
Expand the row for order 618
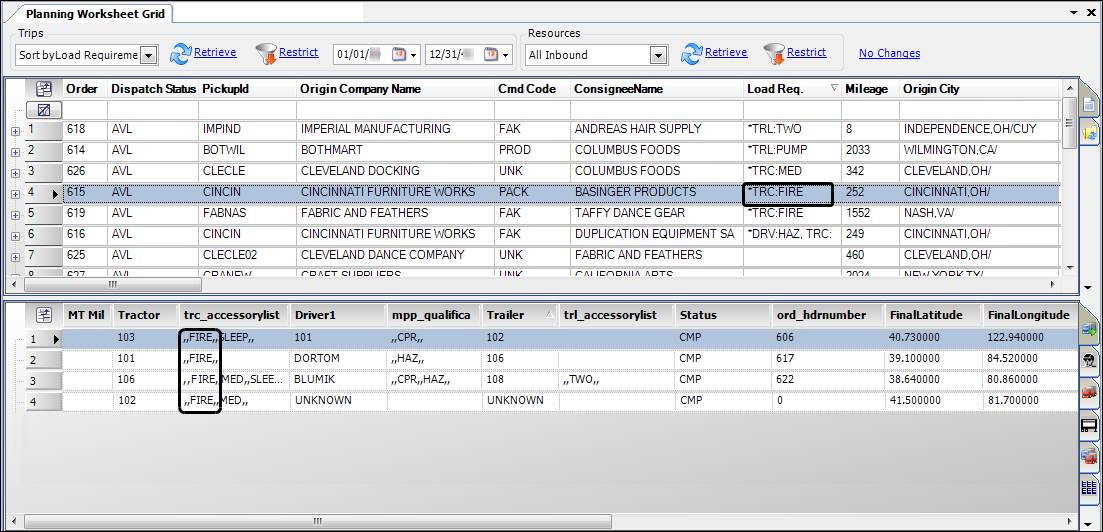click(x=14, y=130)
